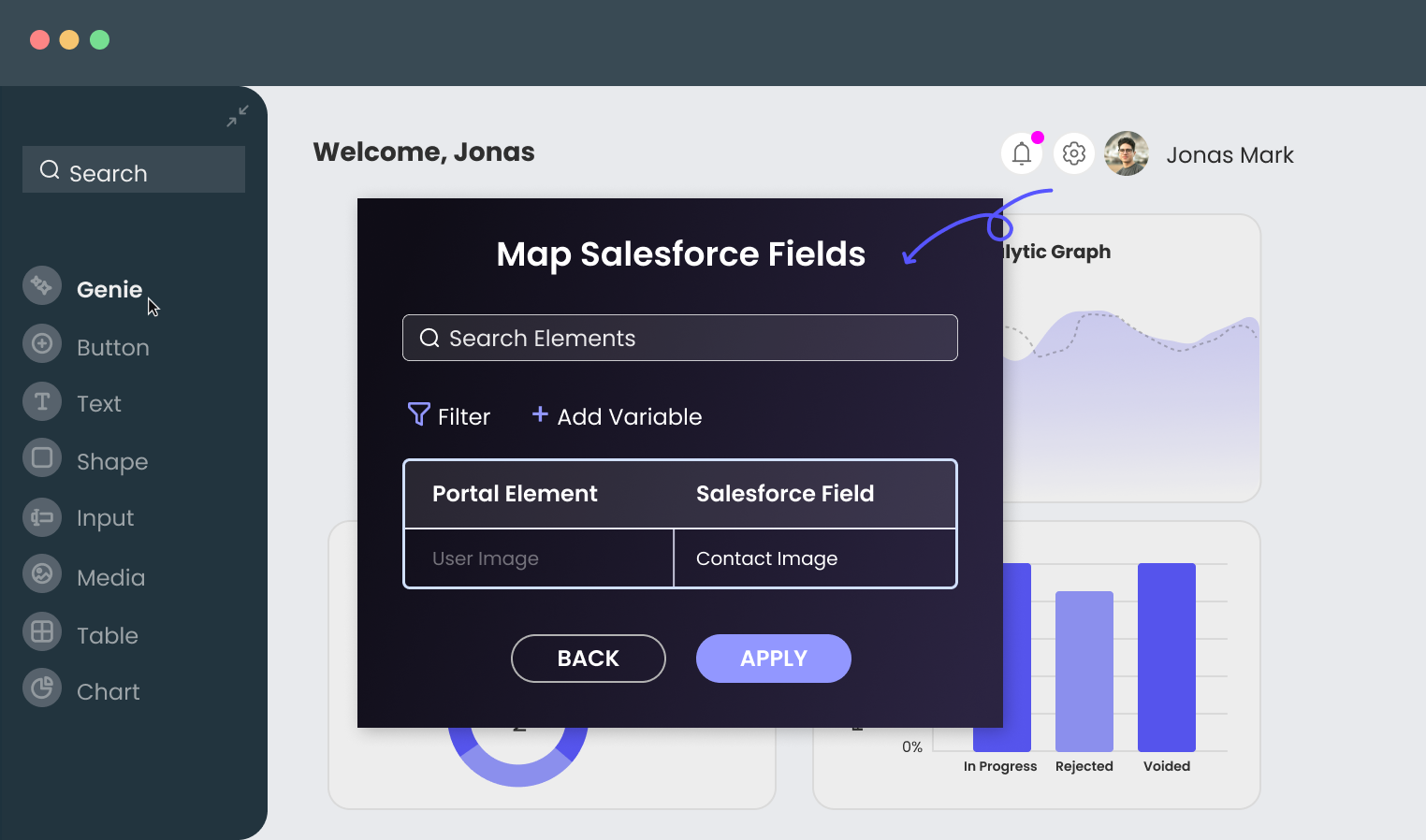
Task: Select the Contact Image field cell
Action: click(814, 558)
